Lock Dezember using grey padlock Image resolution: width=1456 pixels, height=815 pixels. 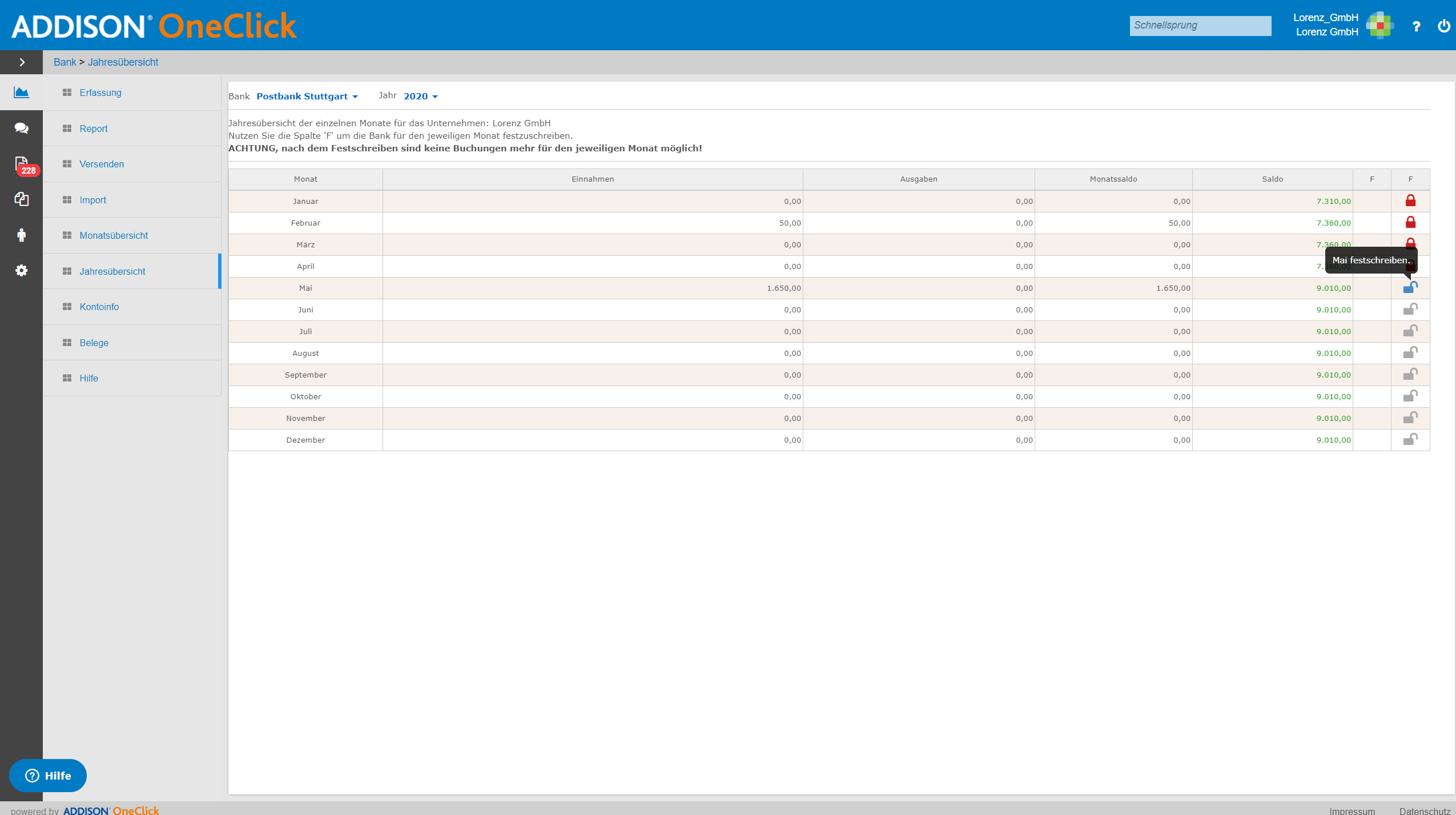pos(1410,439)
